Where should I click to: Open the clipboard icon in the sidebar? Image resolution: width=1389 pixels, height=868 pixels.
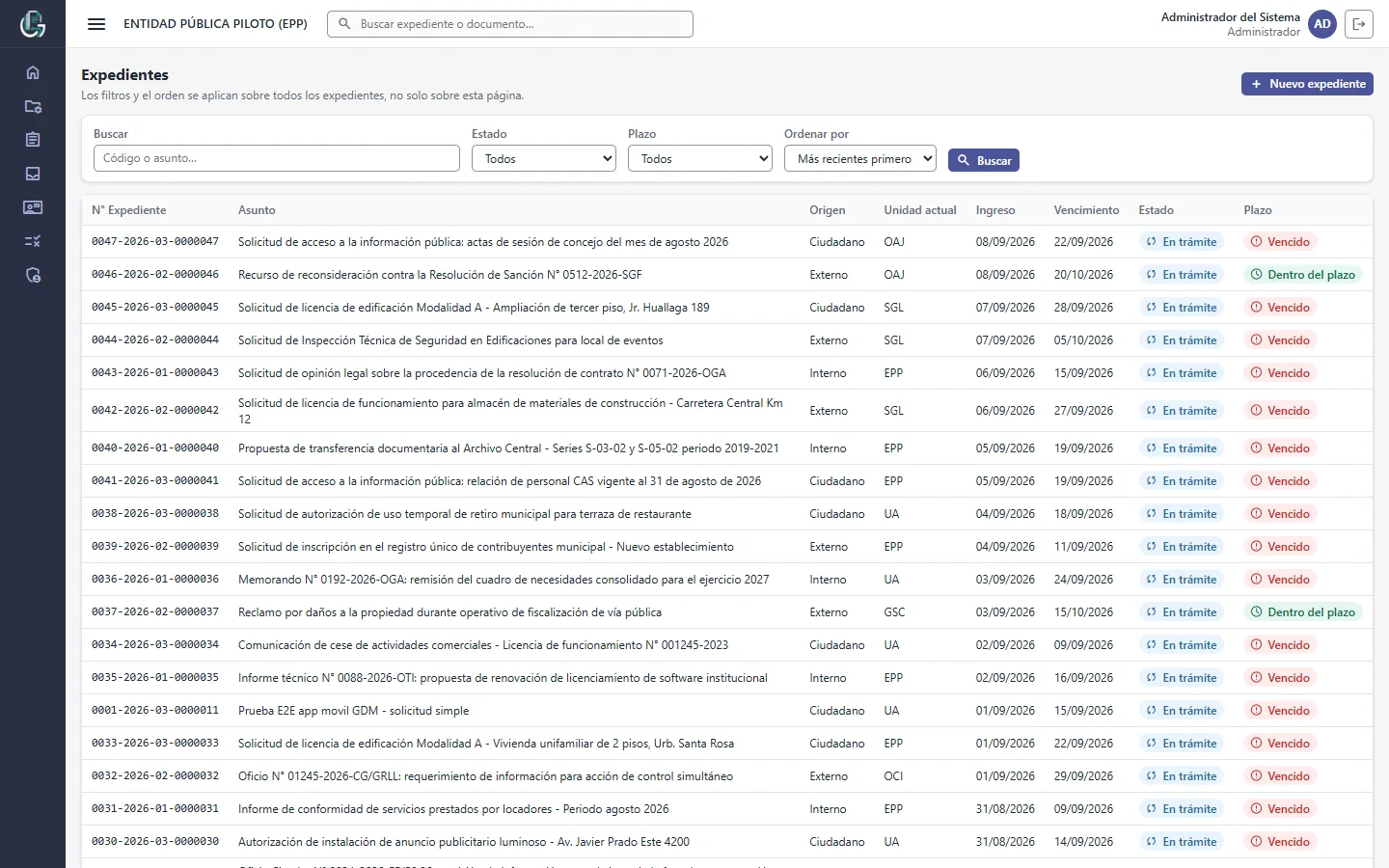click(33, 140)
